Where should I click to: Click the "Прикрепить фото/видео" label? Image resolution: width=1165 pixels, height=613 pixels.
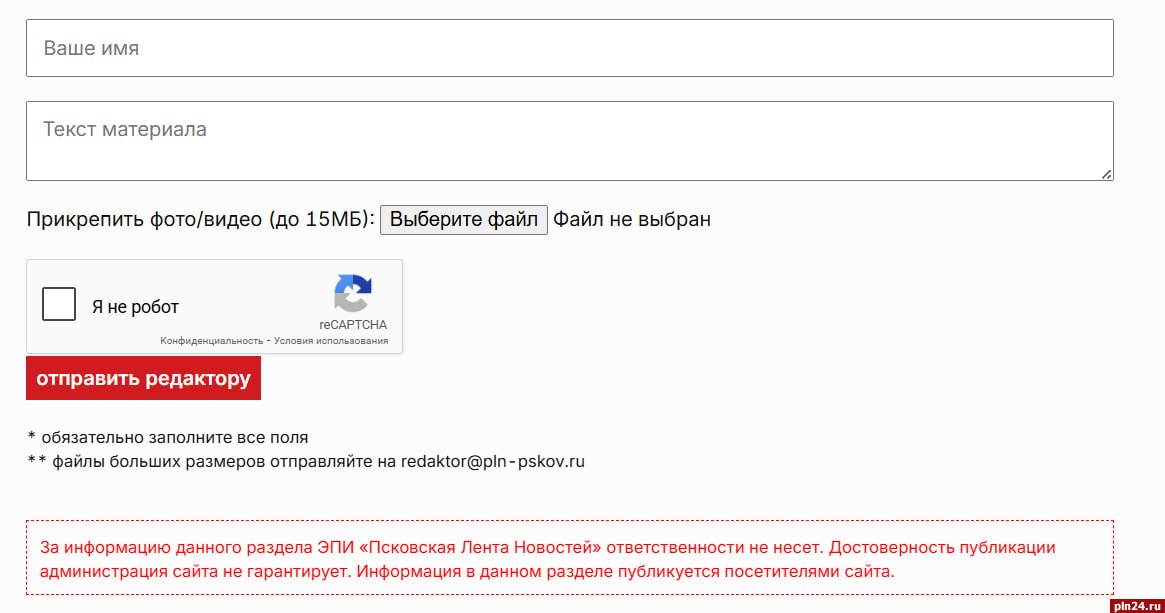pos(145,219)
